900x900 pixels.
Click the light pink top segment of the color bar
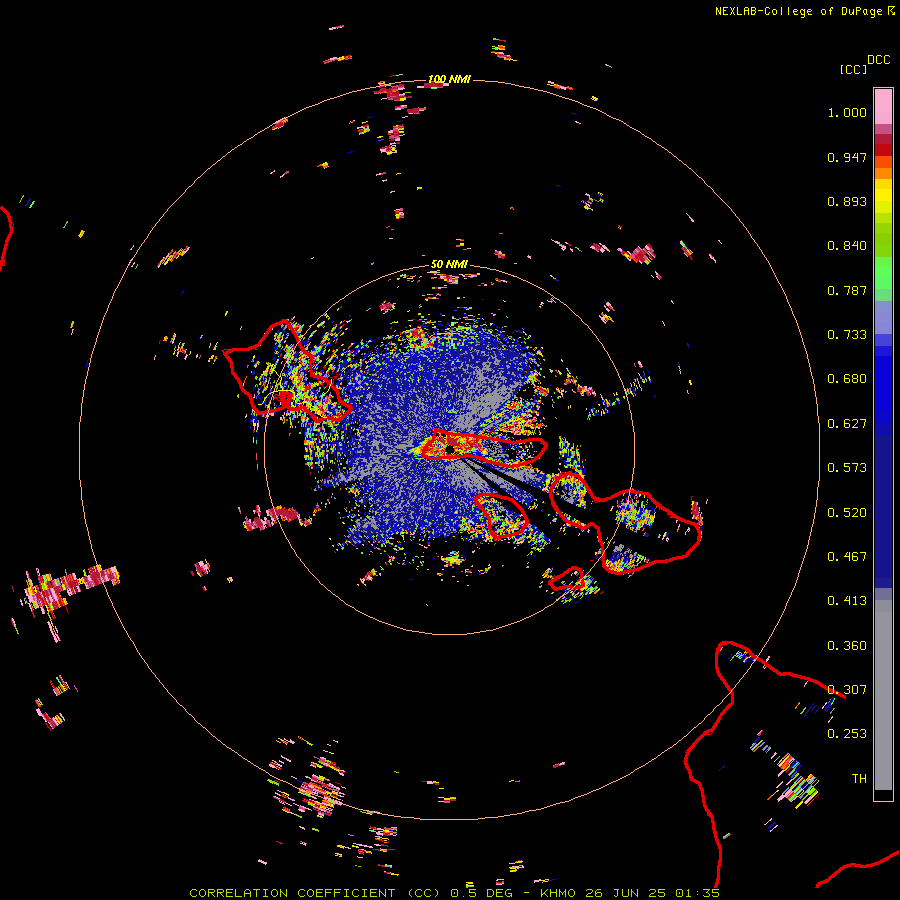pyautogui.click(x=883, y=106)
